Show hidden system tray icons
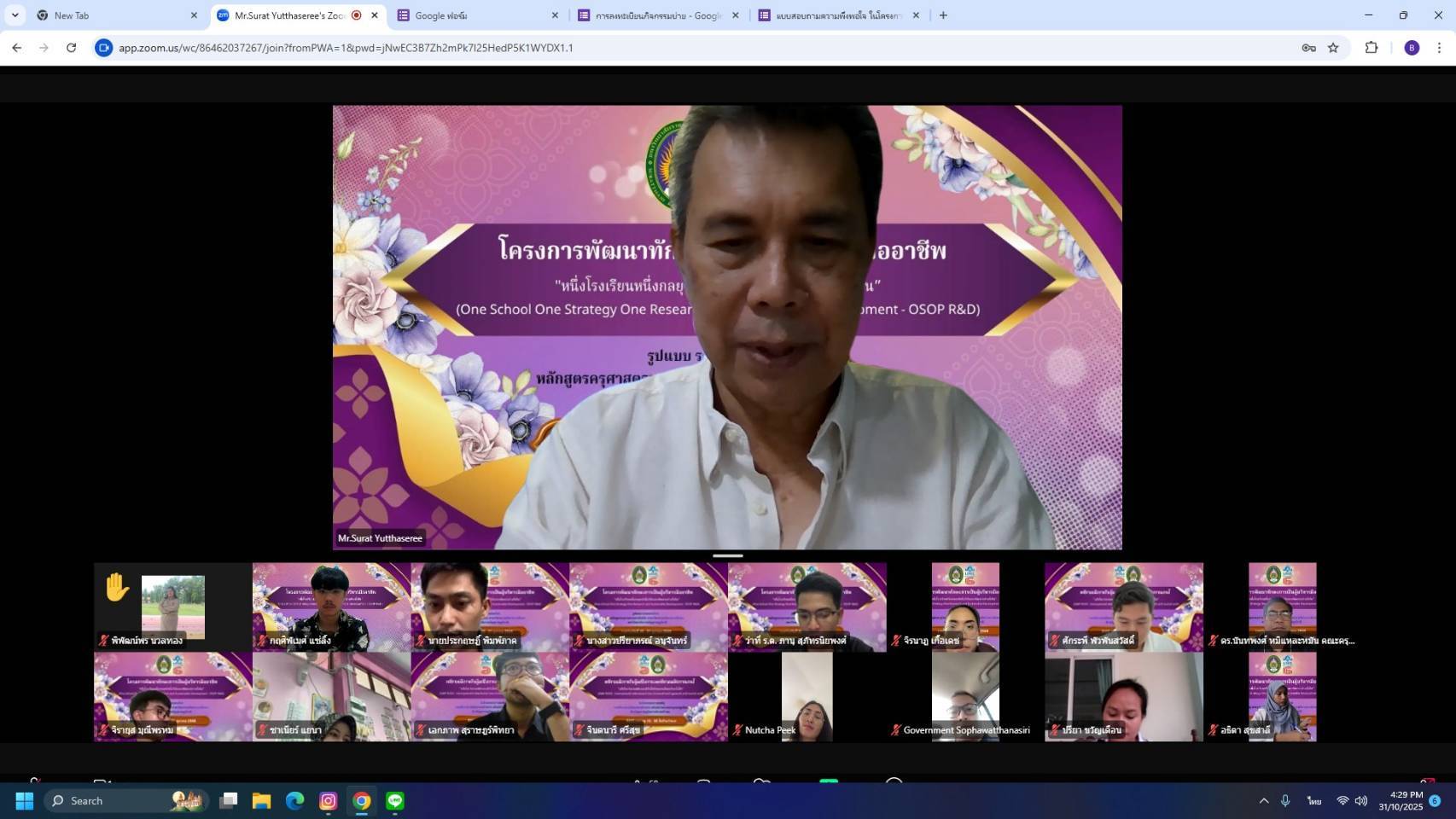The height and width of the screenshot is (819, 1456). pos(1264,800)
